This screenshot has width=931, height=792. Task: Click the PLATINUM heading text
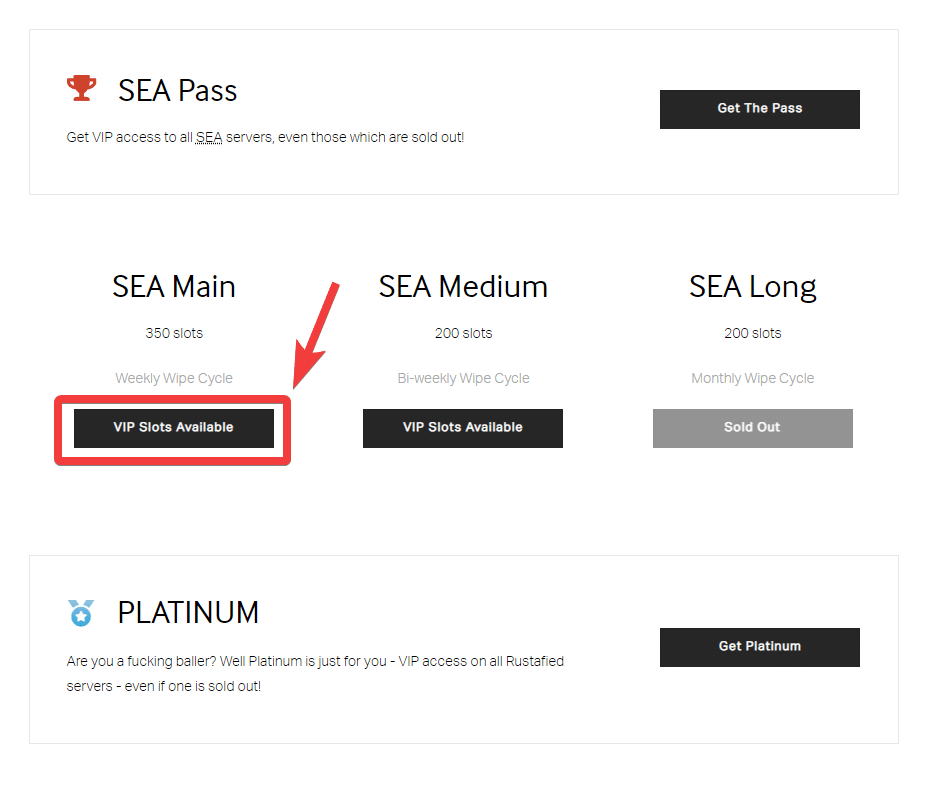(x=188, y=613)
